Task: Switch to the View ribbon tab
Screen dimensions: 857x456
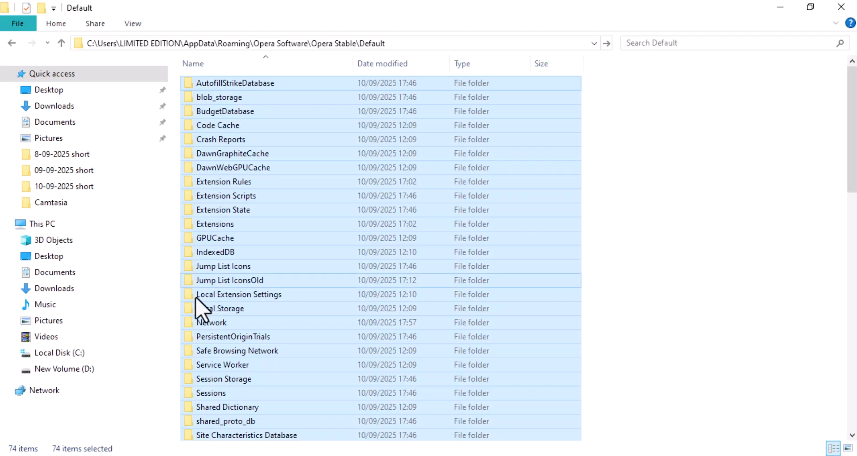Action: point(132,22)
